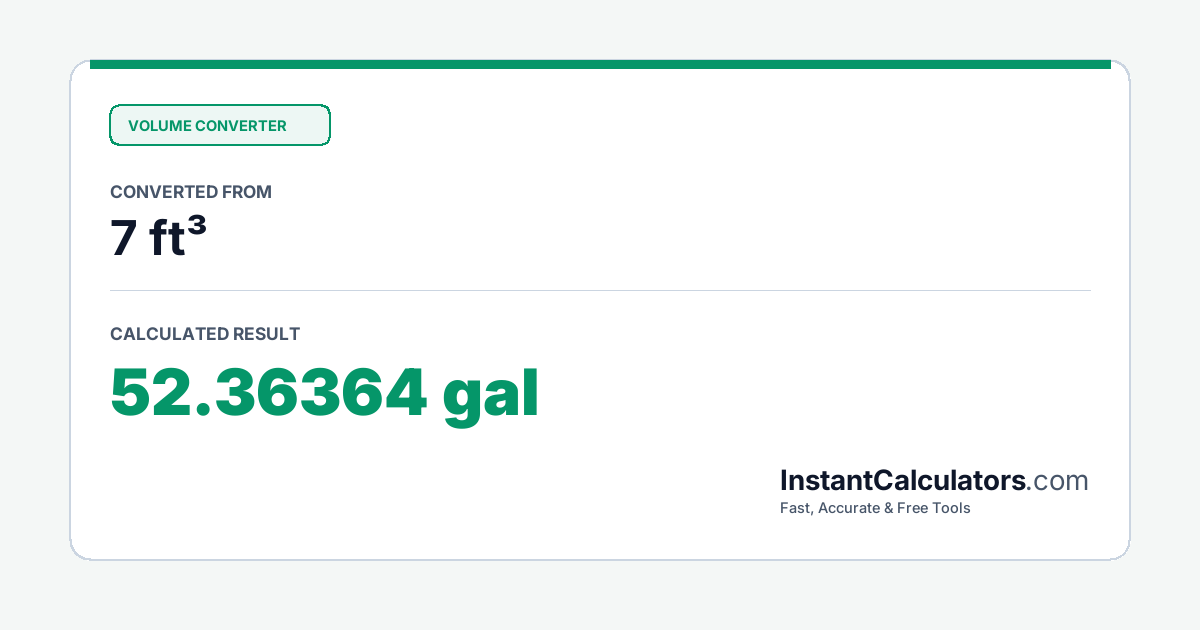The height and width of the screenshot is (630, 1200).
Task: Click the green accent bar atop card
Action: tap(600, 64)
